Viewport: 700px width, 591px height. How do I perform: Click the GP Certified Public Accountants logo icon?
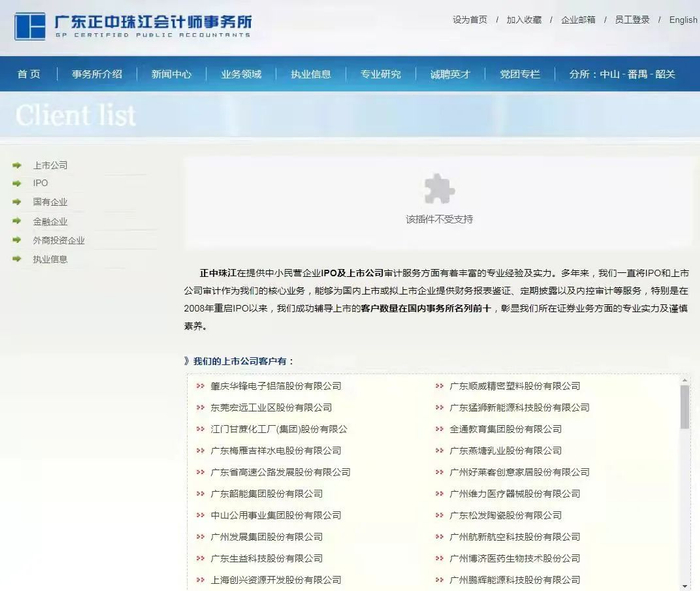[x=30, y=26]
